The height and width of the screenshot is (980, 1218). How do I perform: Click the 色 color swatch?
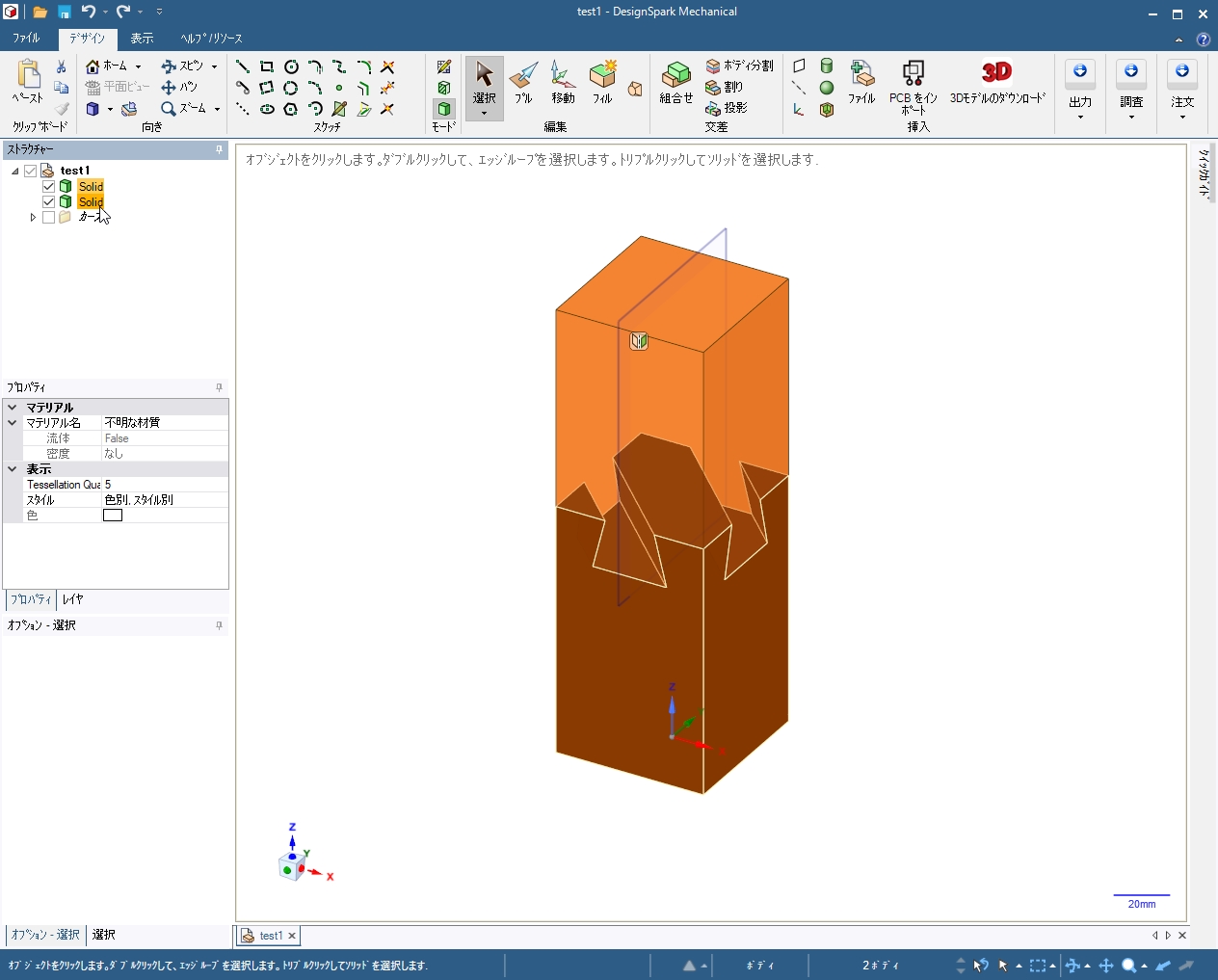pyautogui.click(x=113, y=516)
